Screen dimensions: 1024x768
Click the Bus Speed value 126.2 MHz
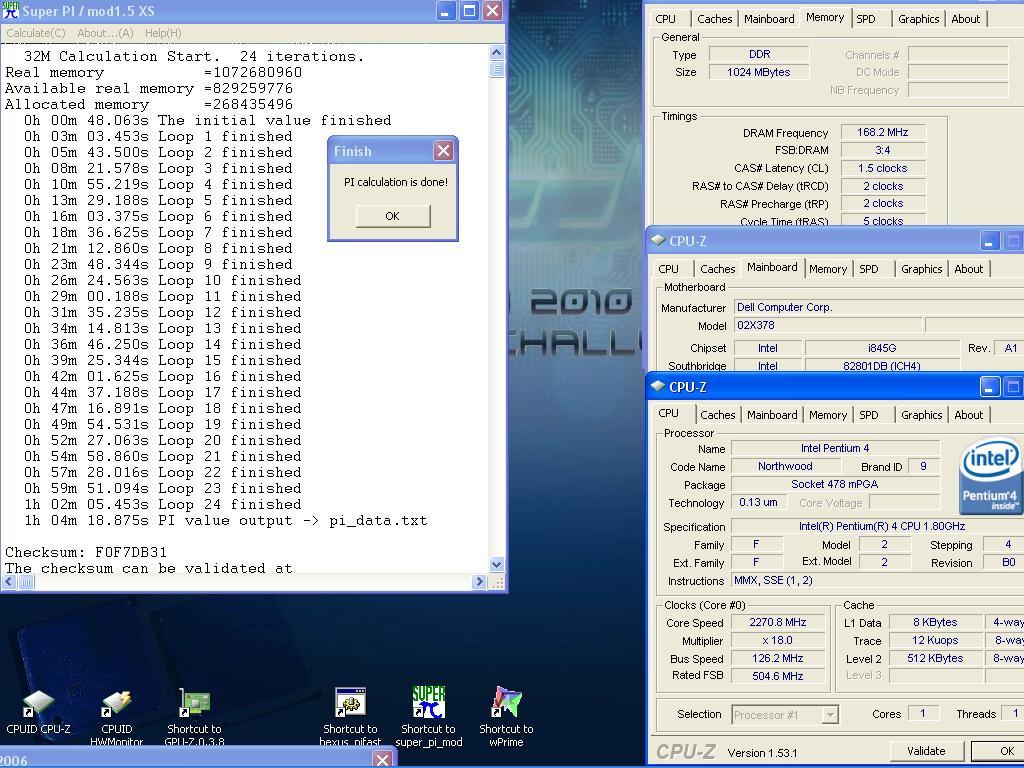pos(777,658)
